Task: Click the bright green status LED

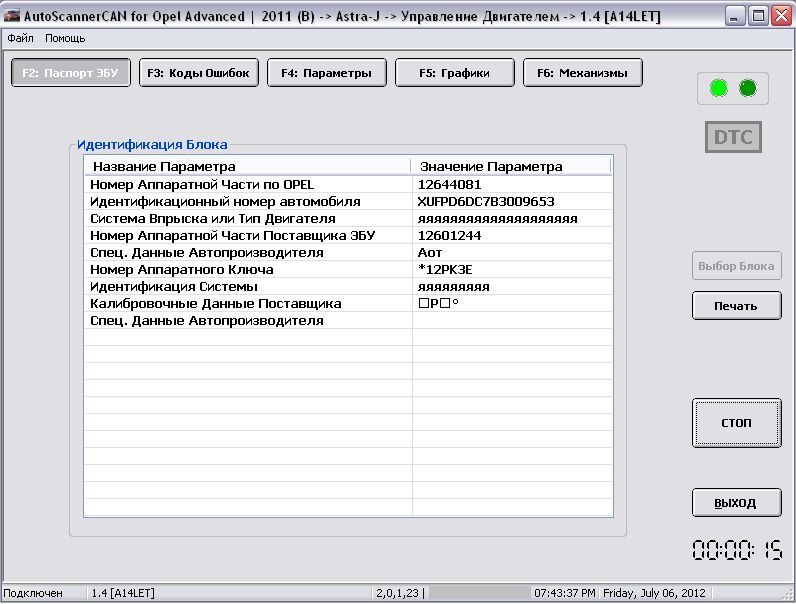Action: point(718,89)
